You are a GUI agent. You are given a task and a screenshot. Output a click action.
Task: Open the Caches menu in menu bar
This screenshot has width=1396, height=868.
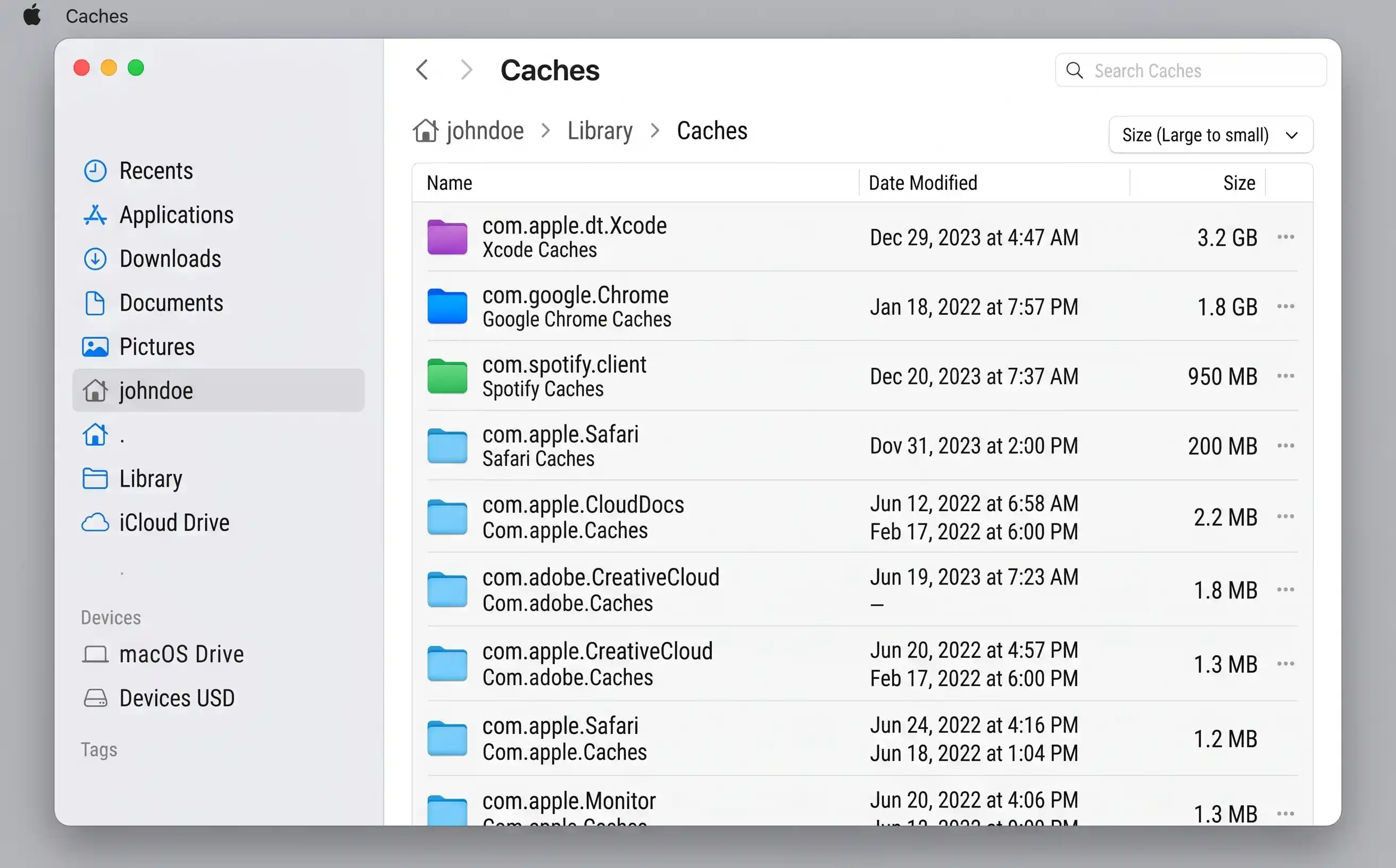(96, 16)
